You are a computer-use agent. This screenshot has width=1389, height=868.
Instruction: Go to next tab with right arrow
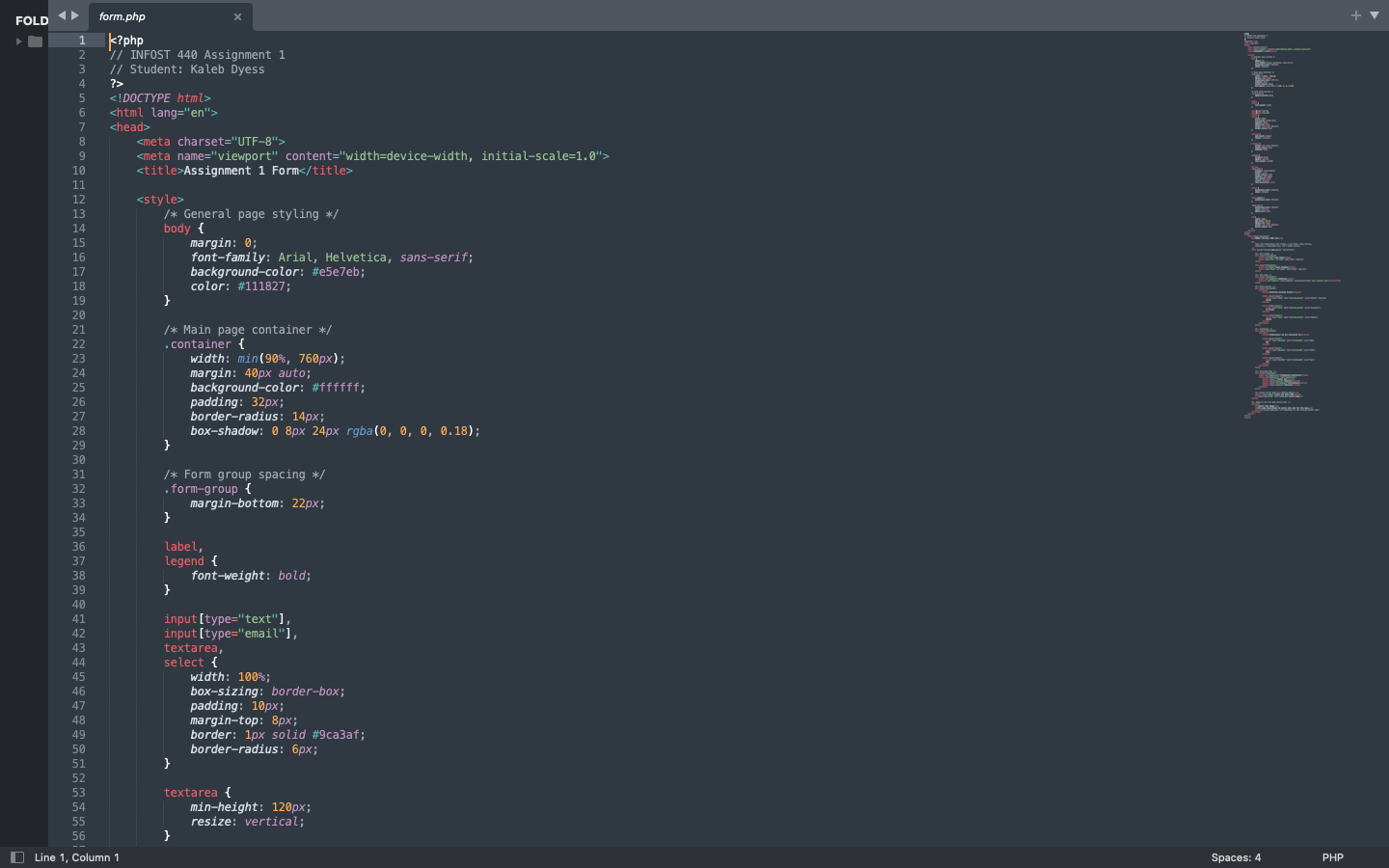click(x=75, y=15)
